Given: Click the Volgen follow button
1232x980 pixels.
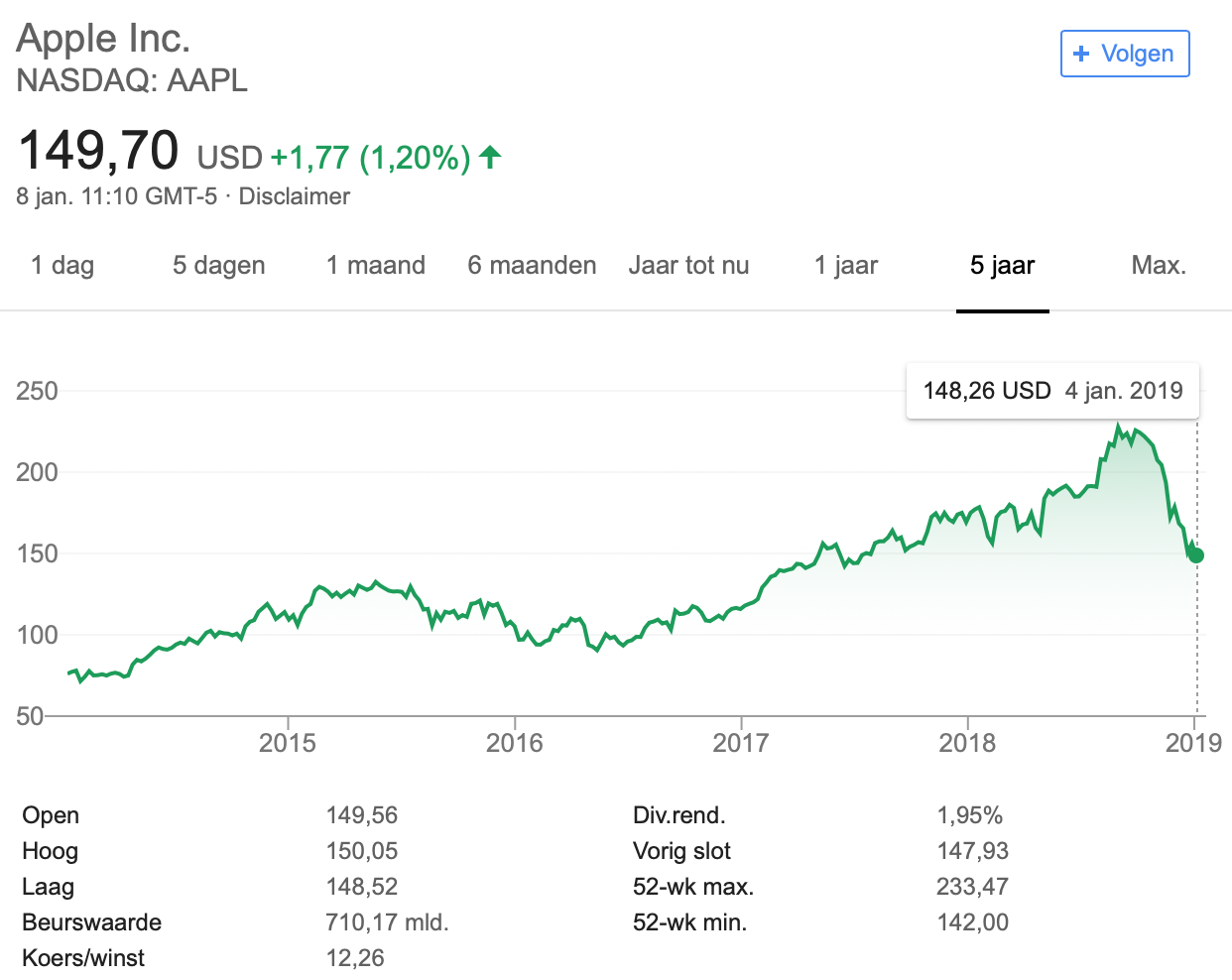Looking at the screenshot, I should click(1125, 54).
